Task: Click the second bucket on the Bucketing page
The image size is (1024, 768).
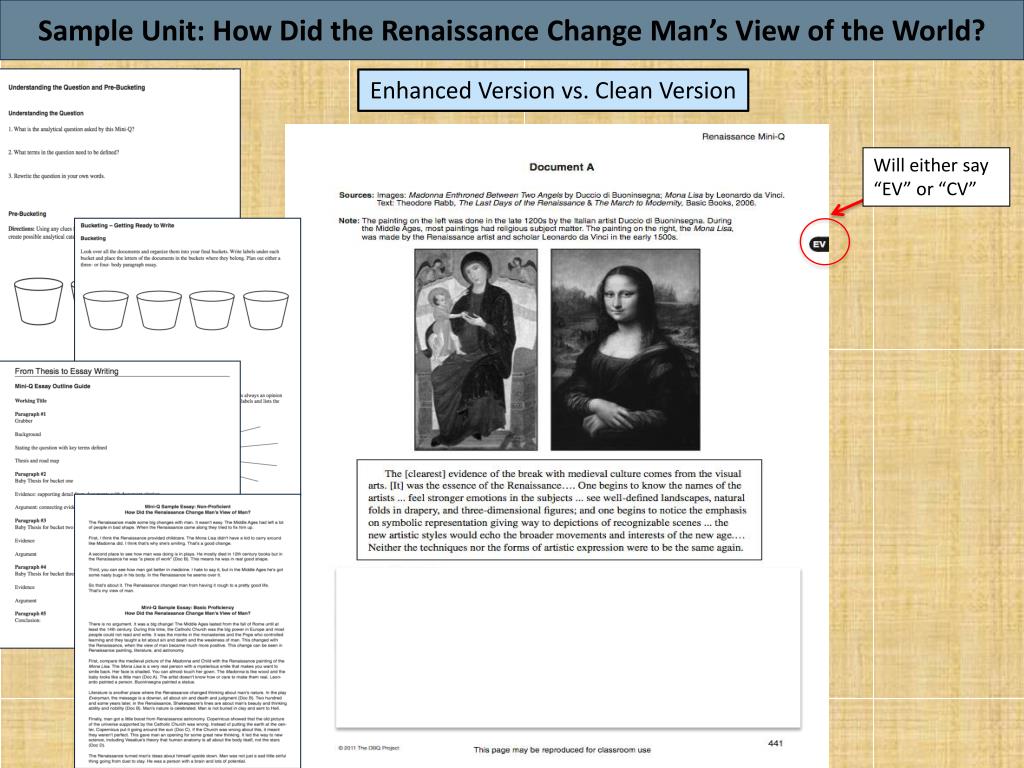Action: (159, 310)
